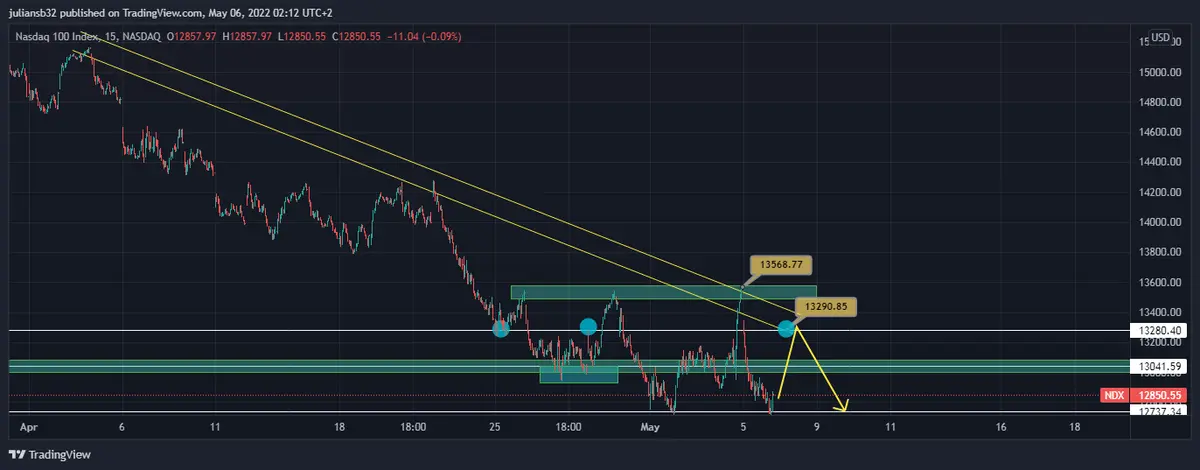
Task: Click the Apr label on time axis
Action: tap(28, 427)
